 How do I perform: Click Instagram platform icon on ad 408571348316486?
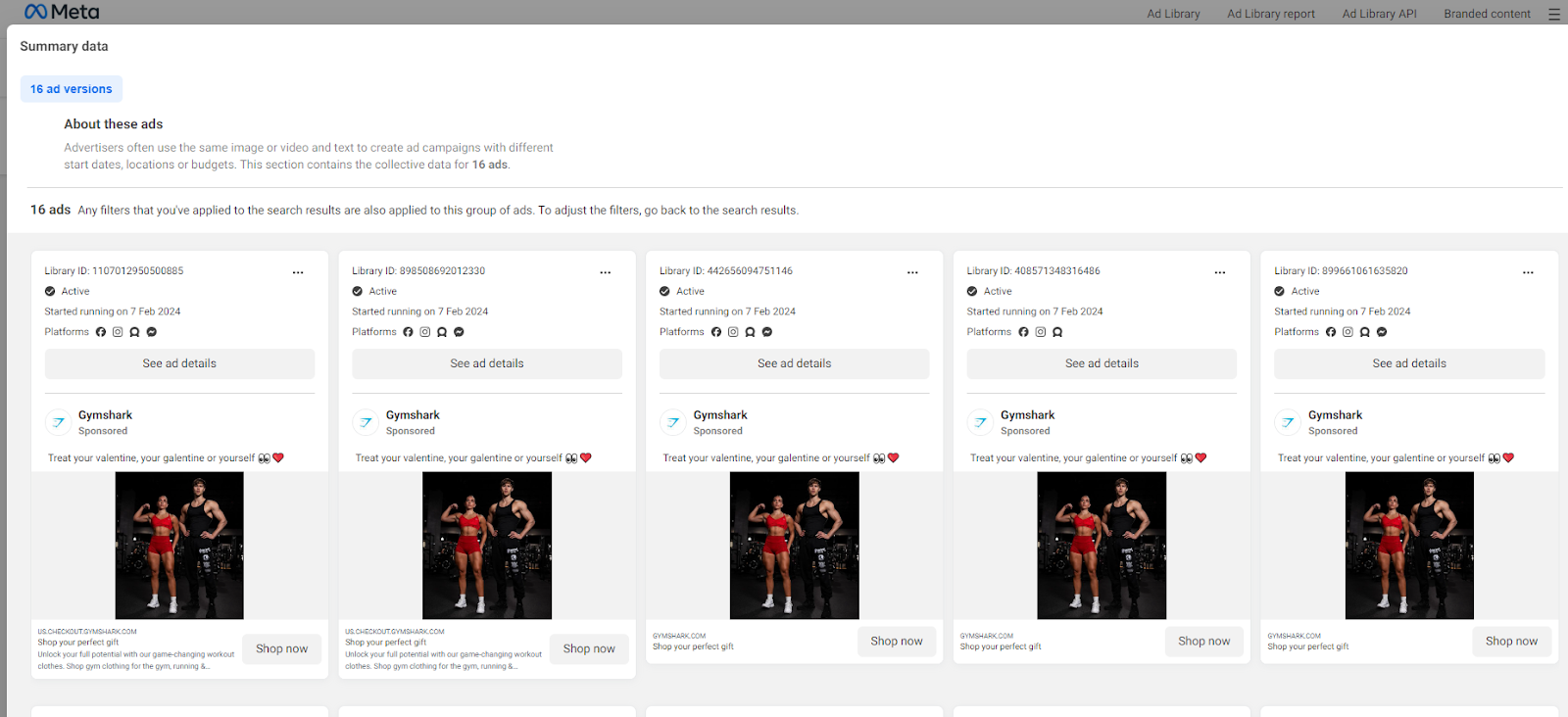(1041, 332)
